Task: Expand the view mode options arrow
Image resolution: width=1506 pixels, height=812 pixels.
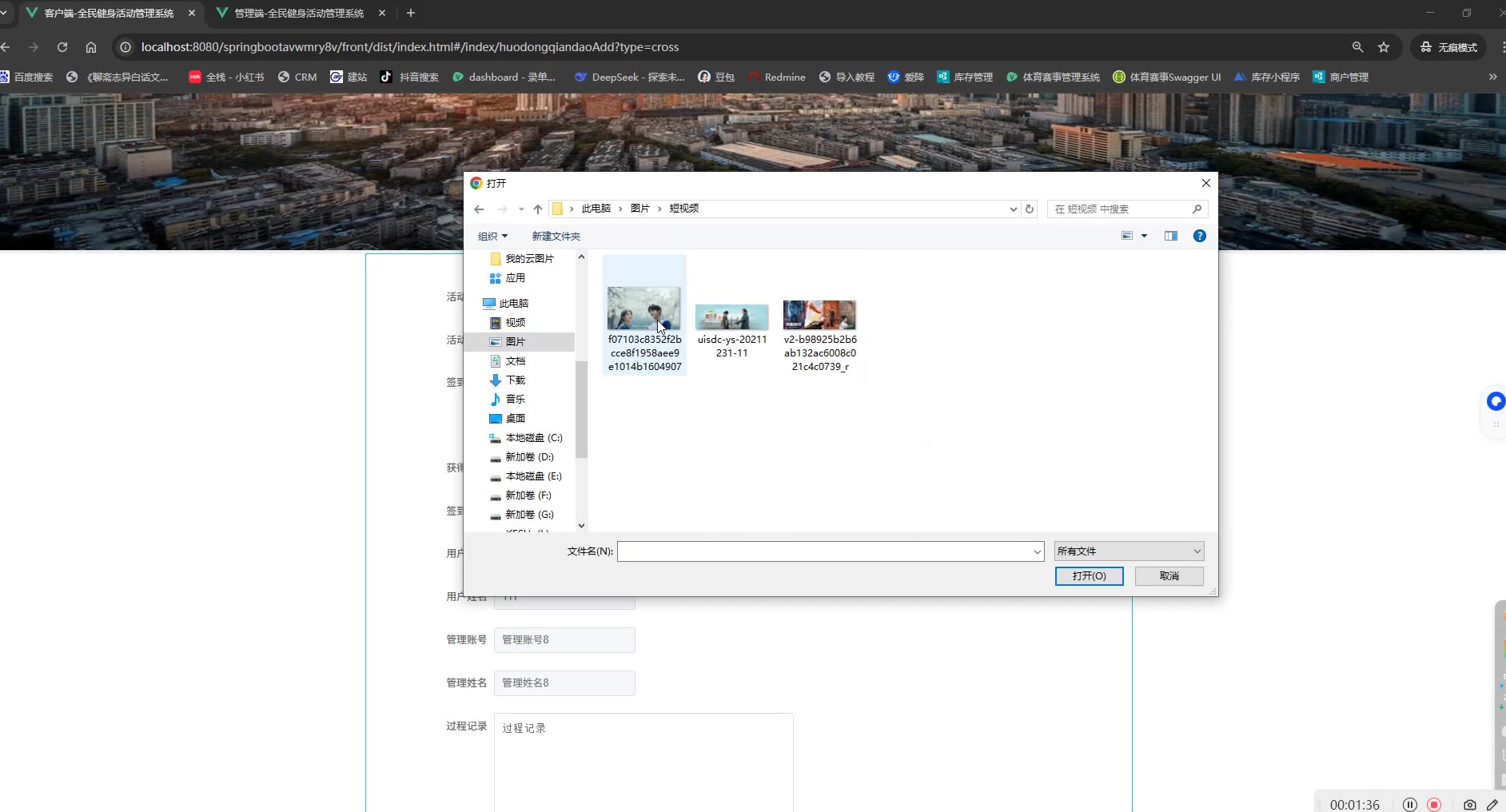Action: 1144,236
